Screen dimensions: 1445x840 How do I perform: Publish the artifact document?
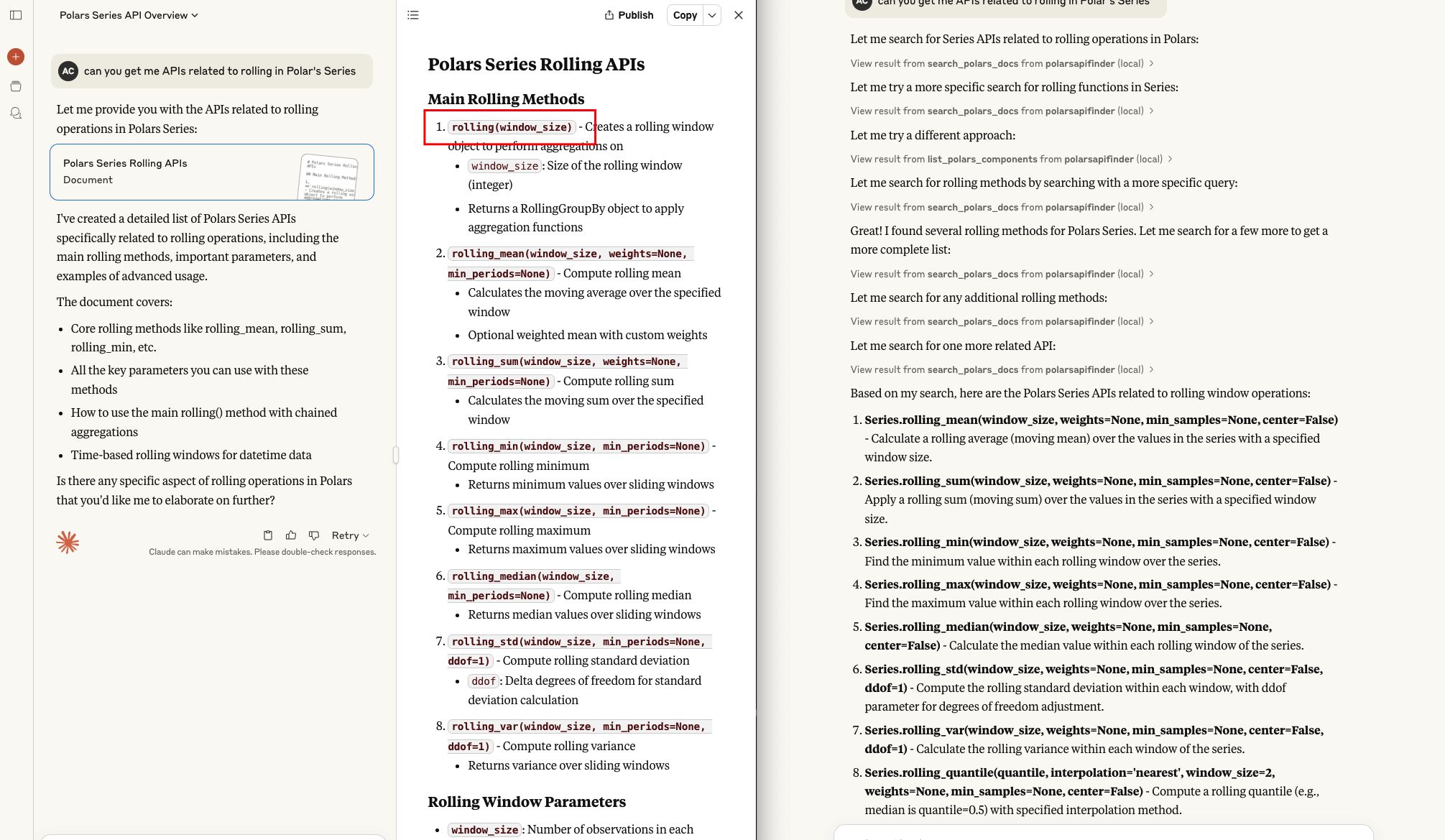click(x=629, y=15)
